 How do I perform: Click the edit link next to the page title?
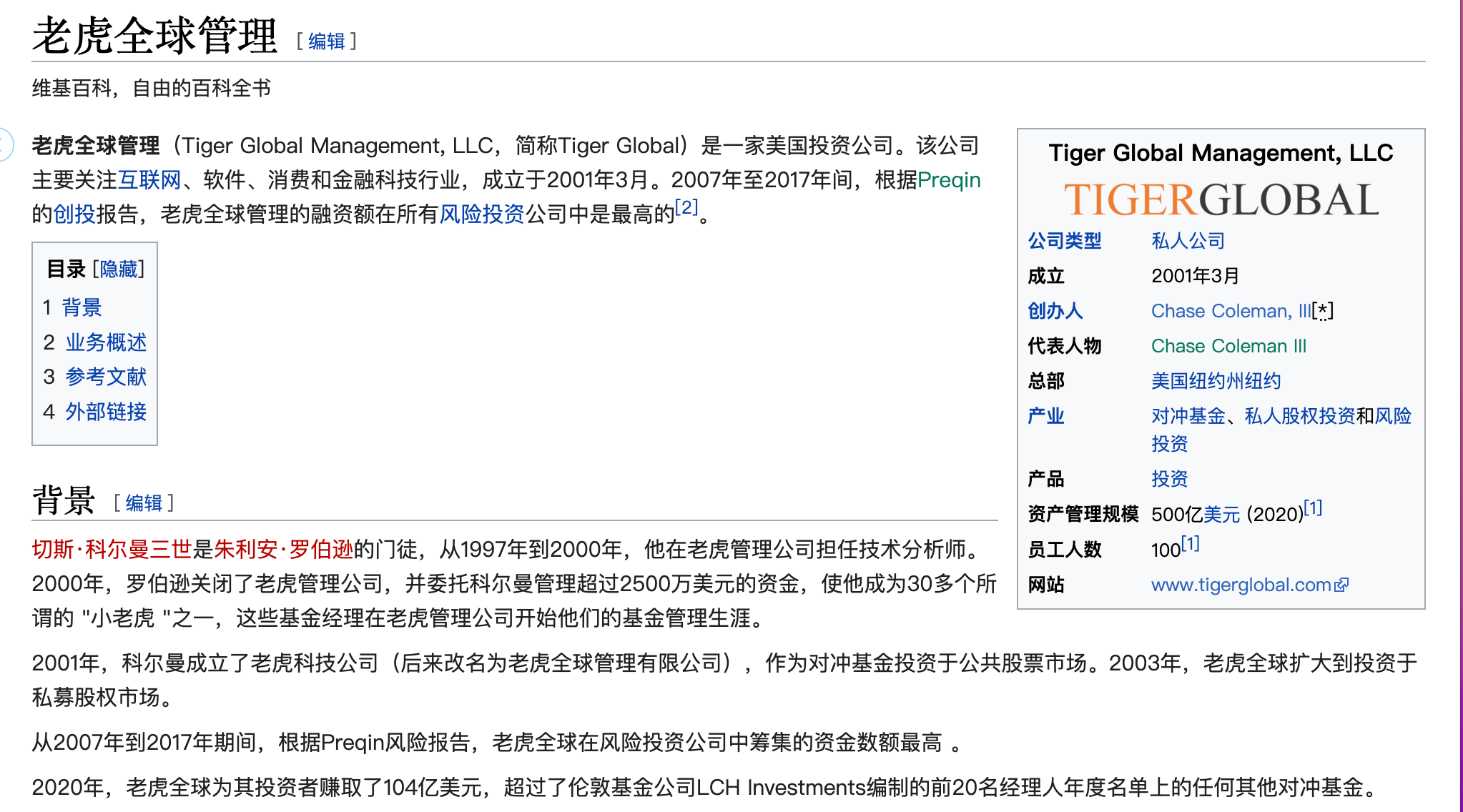point(326,41)
